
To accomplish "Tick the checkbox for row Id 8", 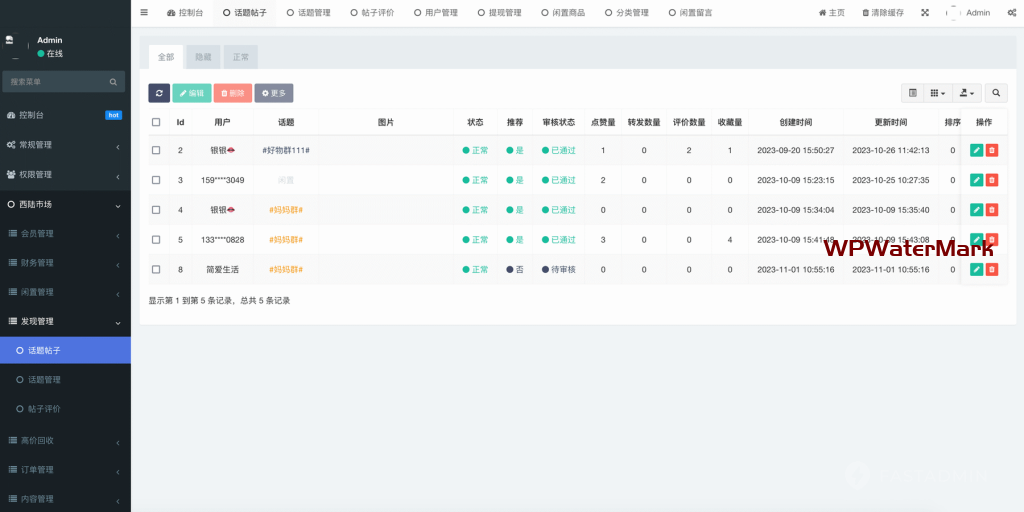I will (x=156, y=270).
